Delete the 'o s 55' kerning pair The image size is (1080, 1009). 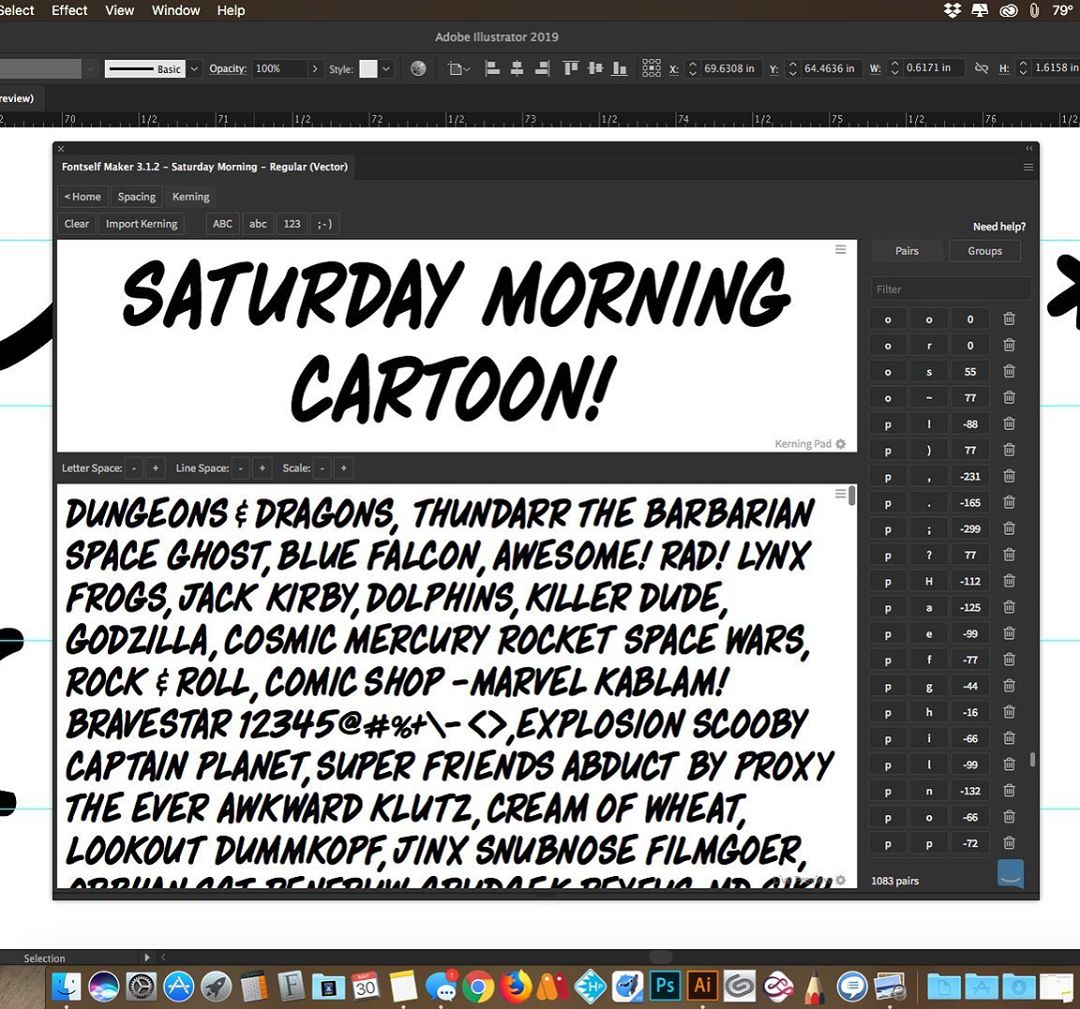coord(1009,371)
